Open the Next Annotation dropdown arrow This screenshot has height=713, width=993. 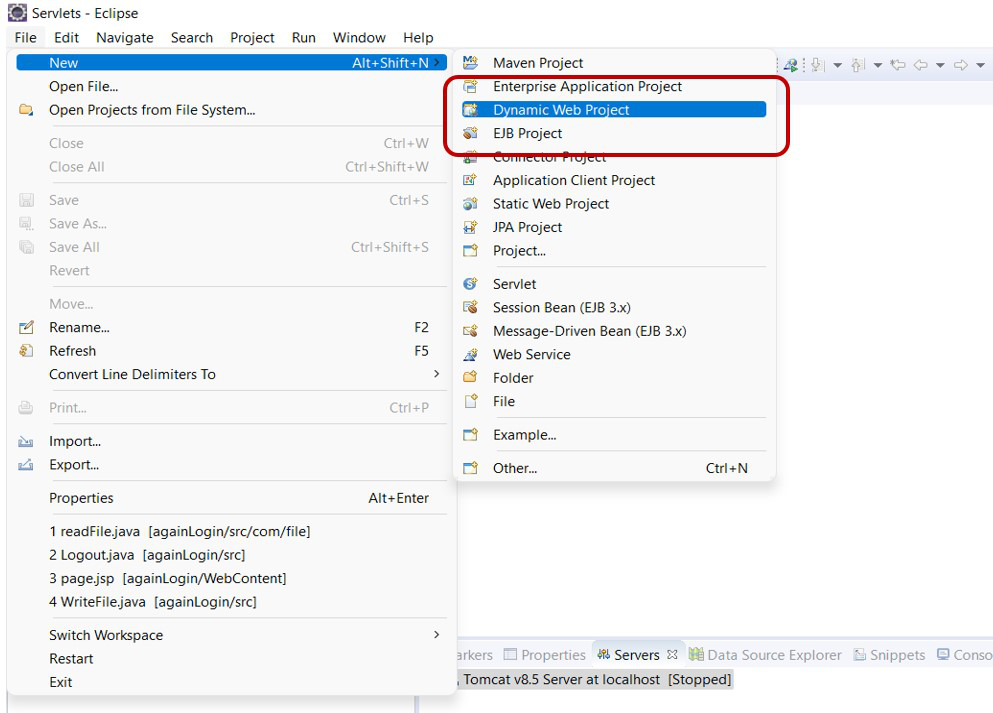[837, 65]
